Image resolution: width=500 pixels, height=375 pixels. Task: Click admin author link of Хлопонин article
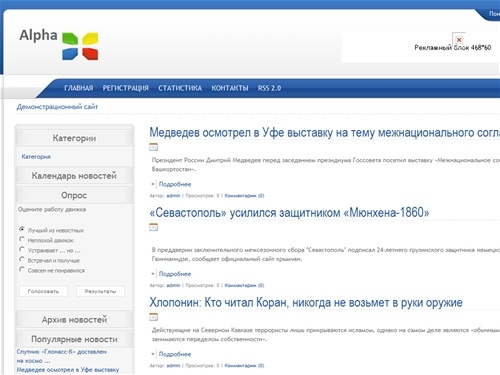[x=173, y=366]
